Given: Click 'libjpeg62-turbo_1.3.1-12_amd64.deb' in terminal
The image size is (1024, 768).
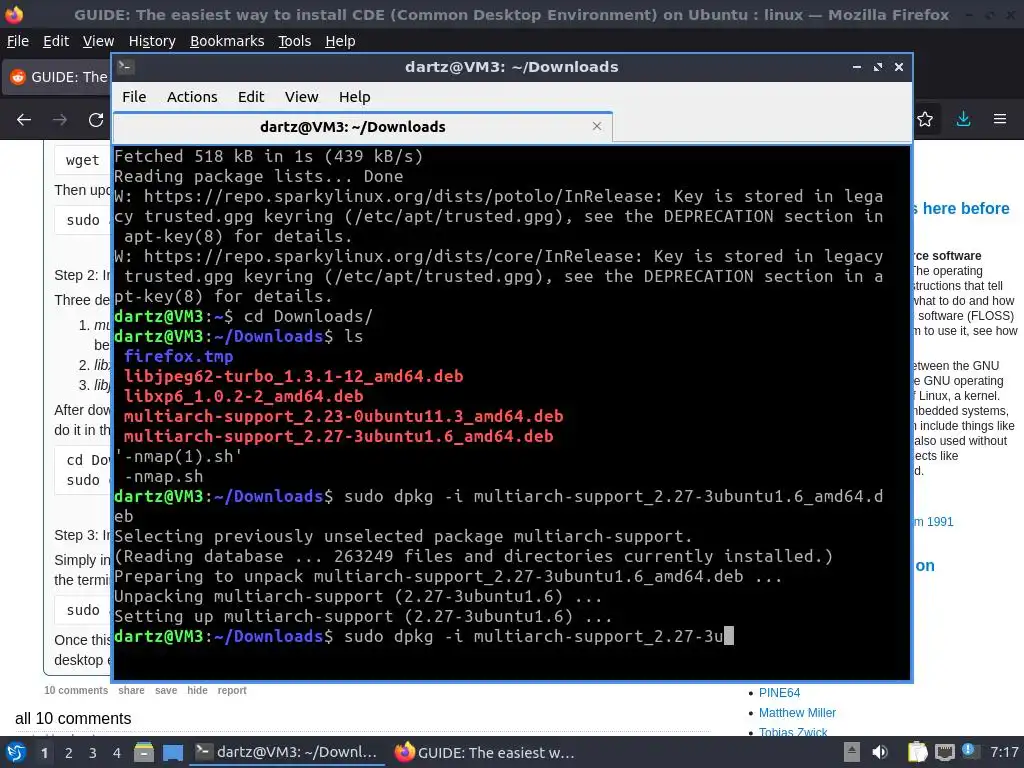Looking at the screenshot, I should tap(293, 376).
